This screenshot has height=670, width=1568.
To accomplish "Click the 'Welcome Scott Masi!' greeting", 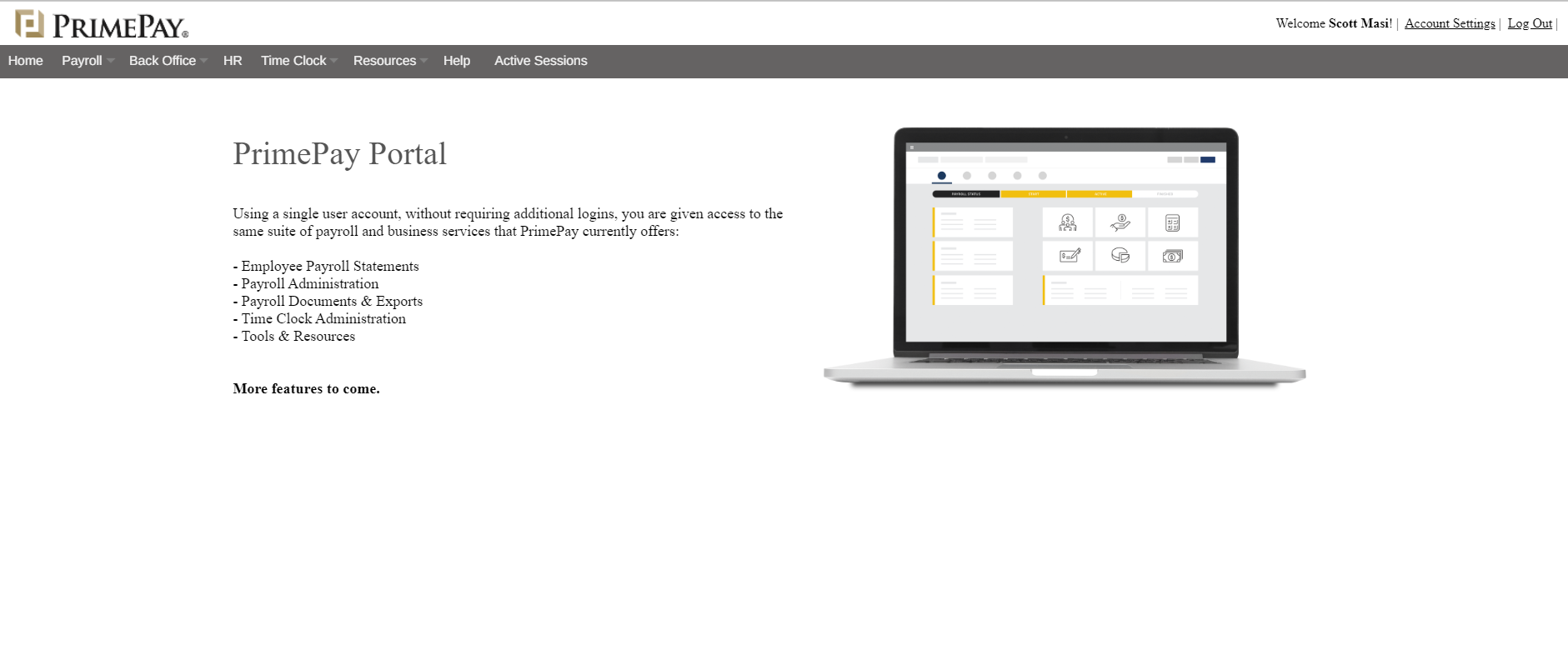I will (x=1334, y=23).
